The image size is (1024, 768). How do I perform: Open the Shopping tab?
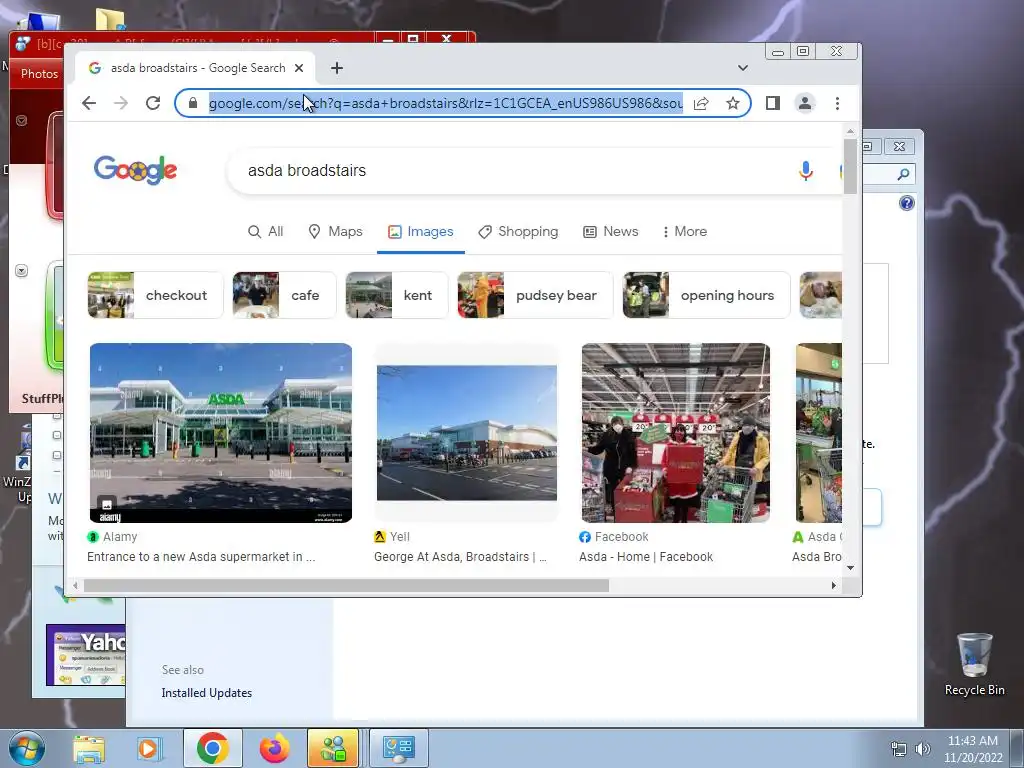click(x=519, y=231)
